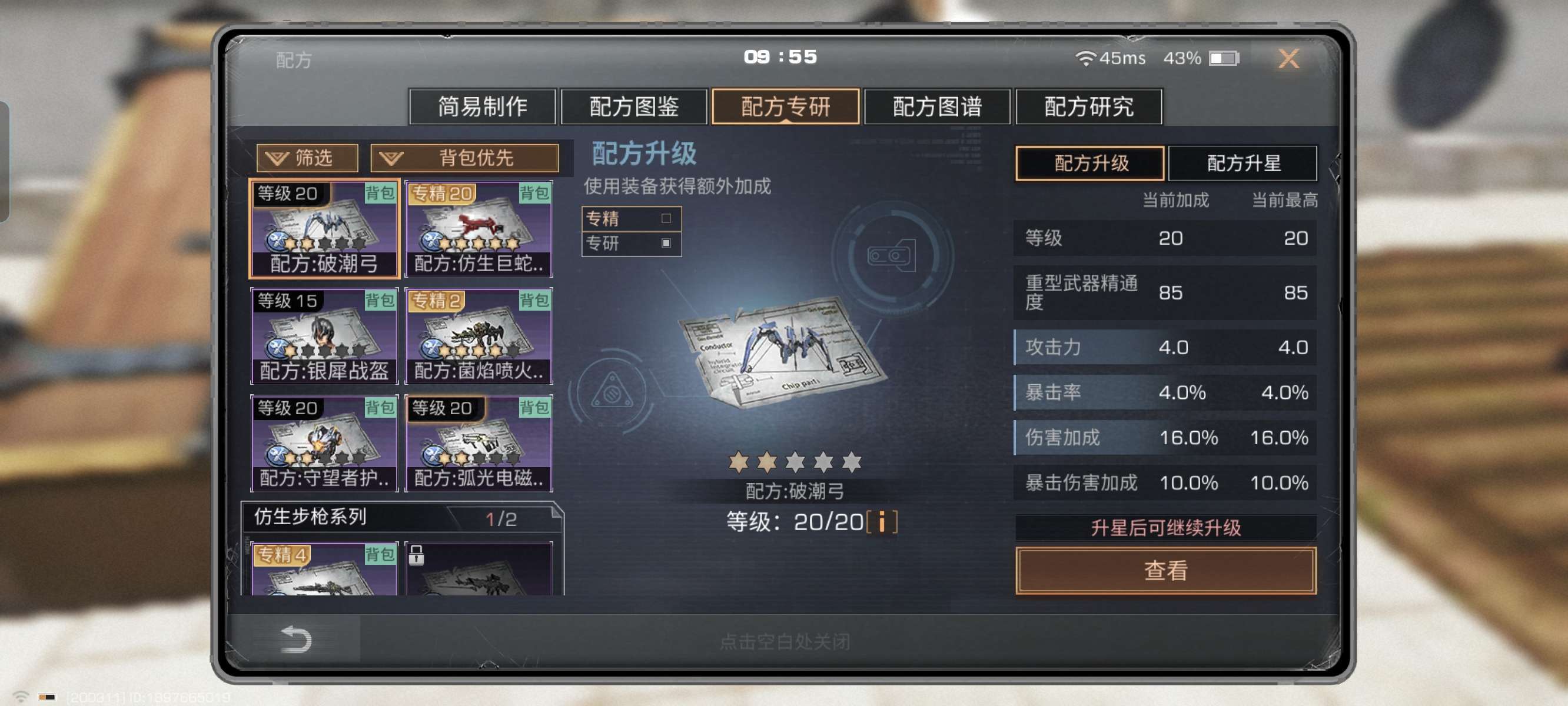1568x706 pixels.
Task: Select the 仿生巨蛇 recipe card
Action: [x=479, y=229]
